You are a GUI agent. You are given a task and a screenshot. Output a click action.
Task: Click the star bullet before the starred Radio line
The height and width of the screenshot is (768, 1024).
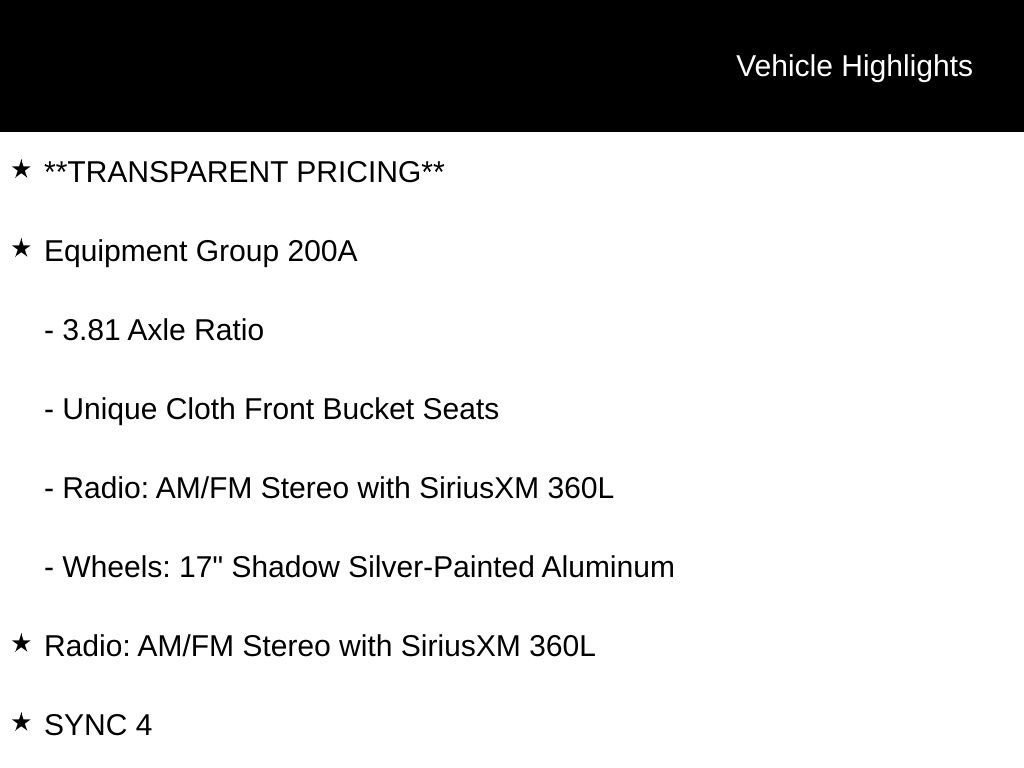(x=21, y=644)
